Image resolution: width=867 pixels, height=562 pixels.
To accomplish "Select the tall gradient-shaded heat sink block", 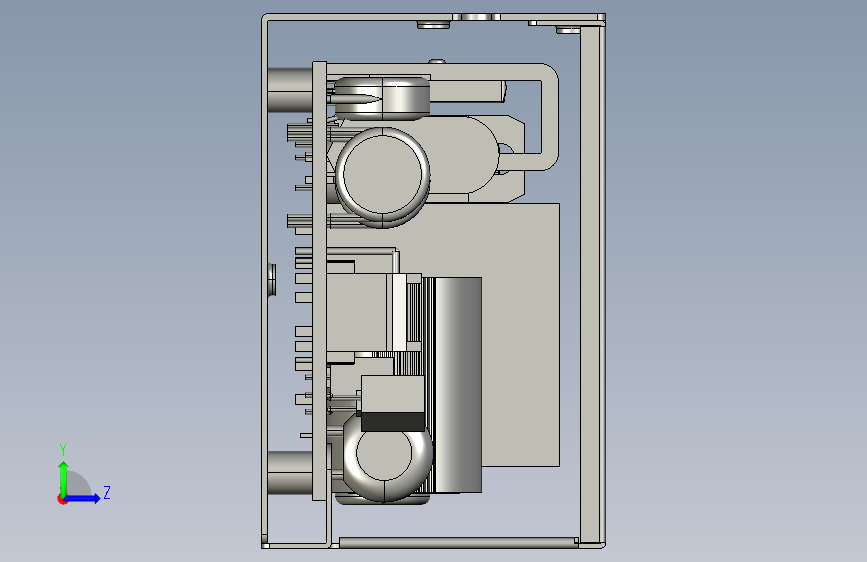I will click(458, 384).
